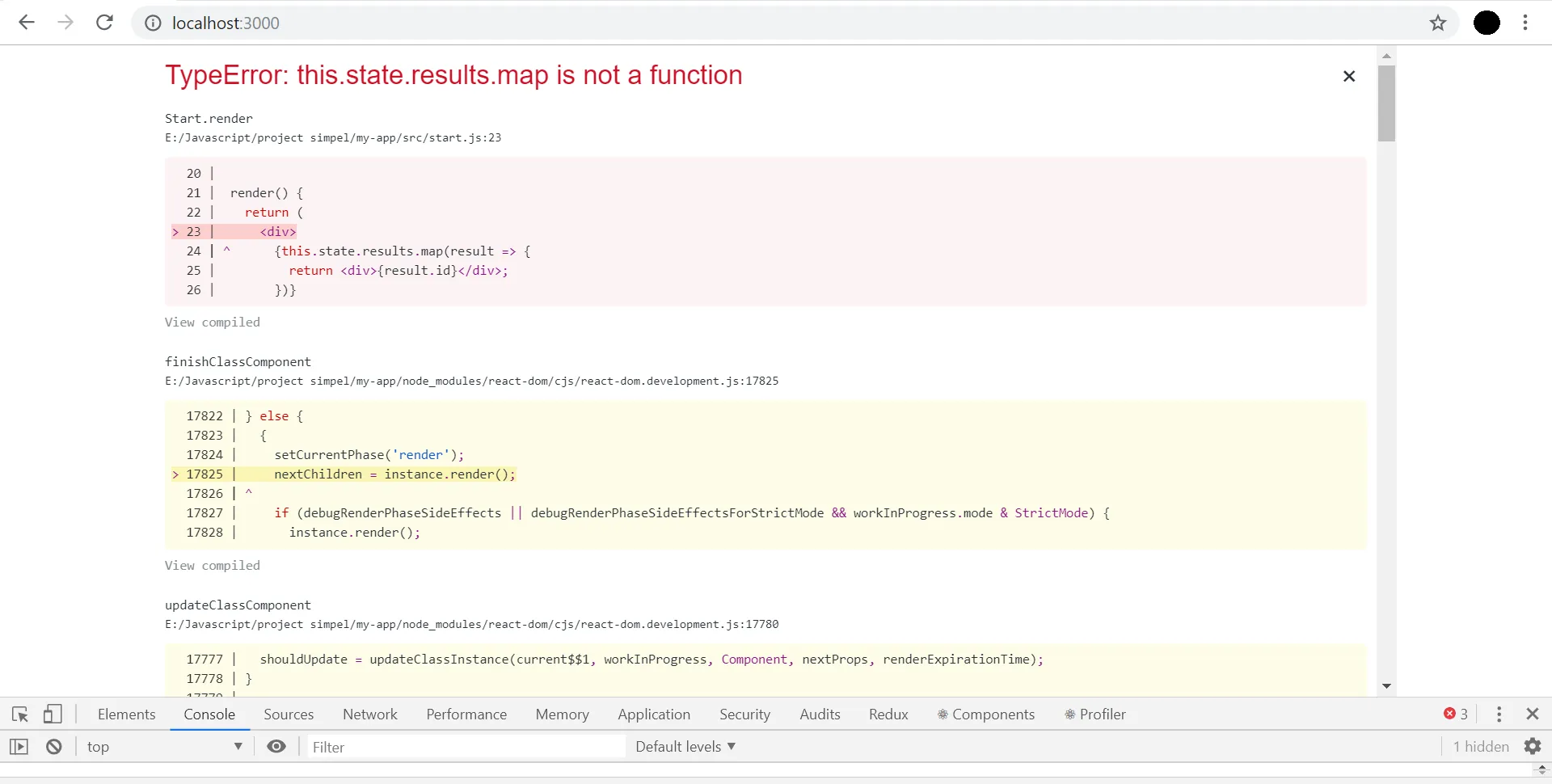The height and width of the screenshot is (784, 1552).
Task: Click the TypeError heading text
Action: (x=453, y=75)
